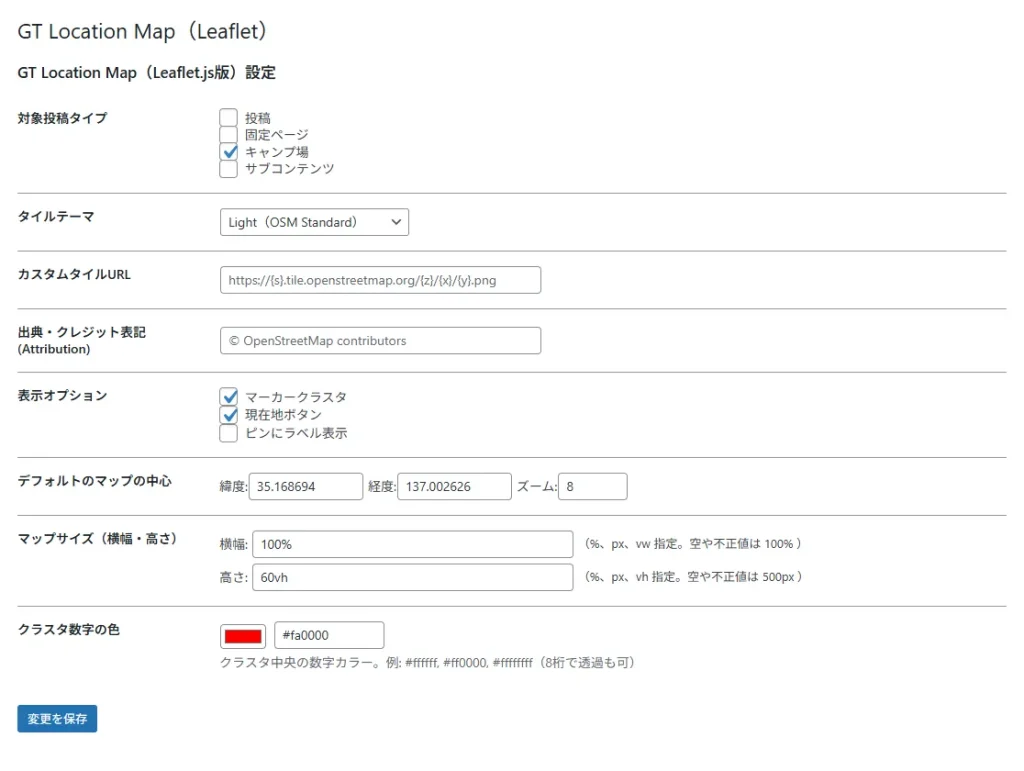Image resolution: width=1024 pixels, height=771 pixels.
Task: Click the 横幅 map width field
Action: click(x=413, y=544)
